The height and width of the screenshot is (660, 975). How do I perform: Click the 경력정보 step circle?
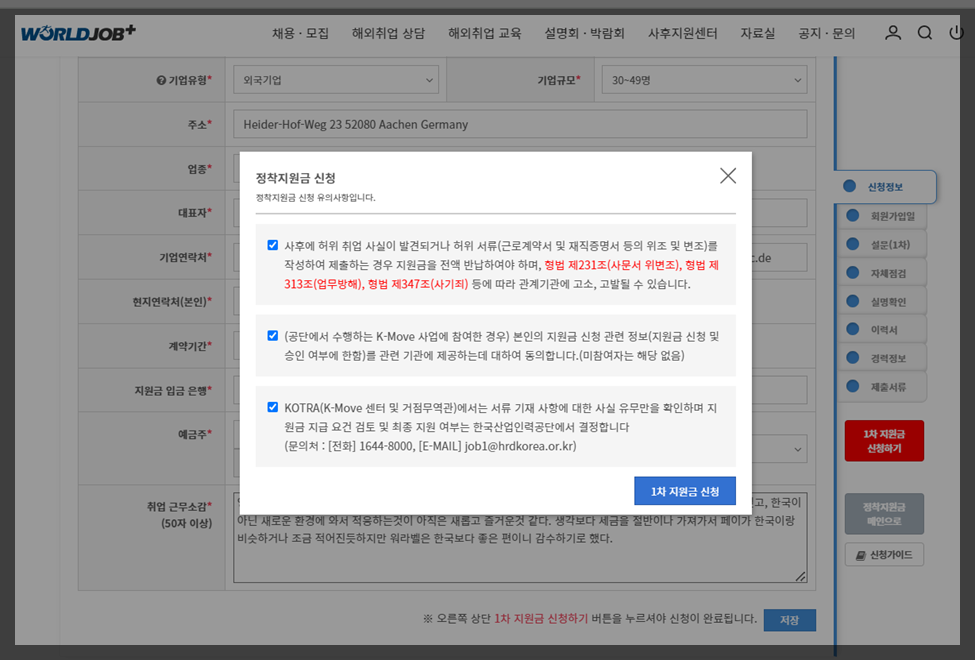click(853, 358)
